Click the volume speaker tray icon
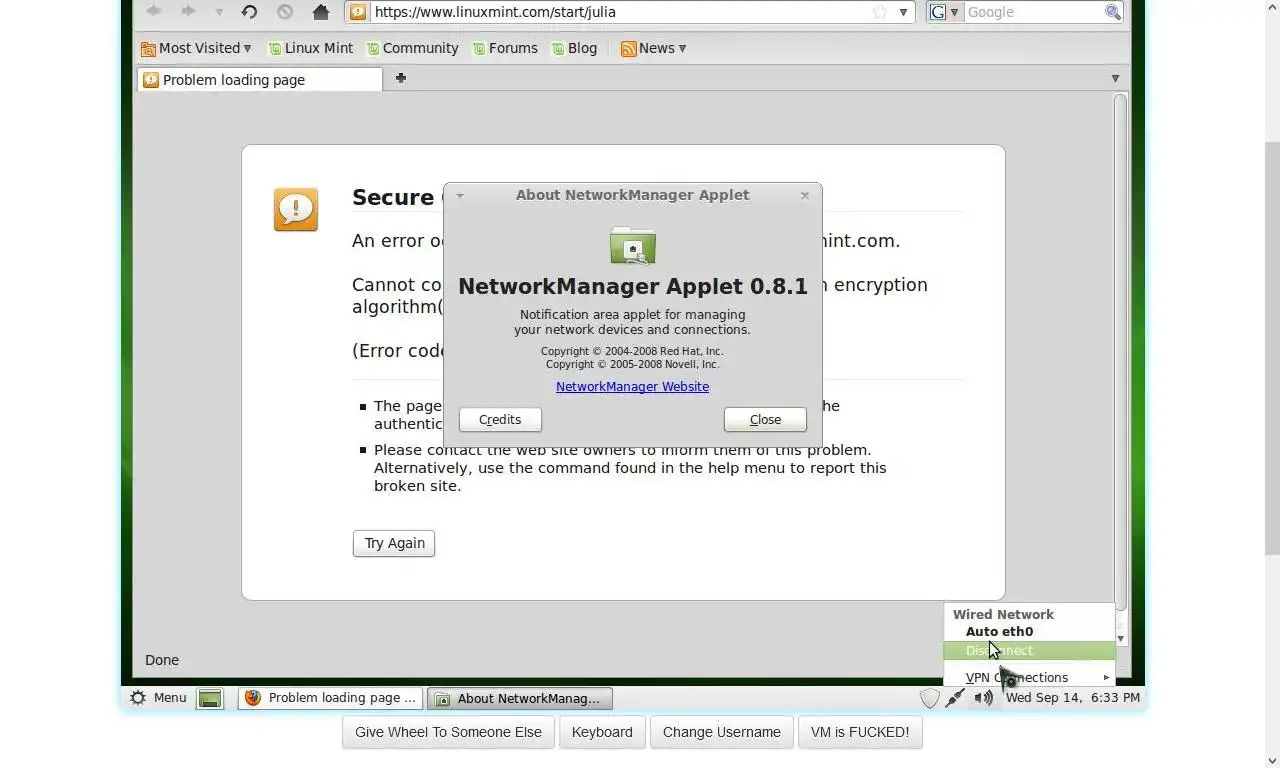 click(984, 698)
